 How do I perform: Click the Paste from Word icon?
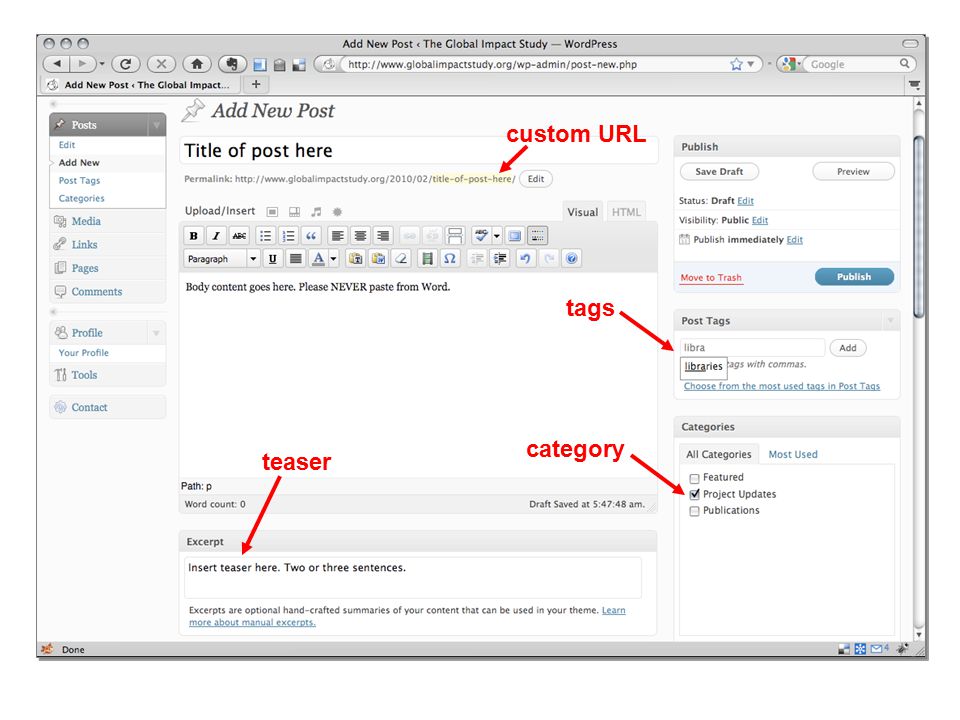378,258
